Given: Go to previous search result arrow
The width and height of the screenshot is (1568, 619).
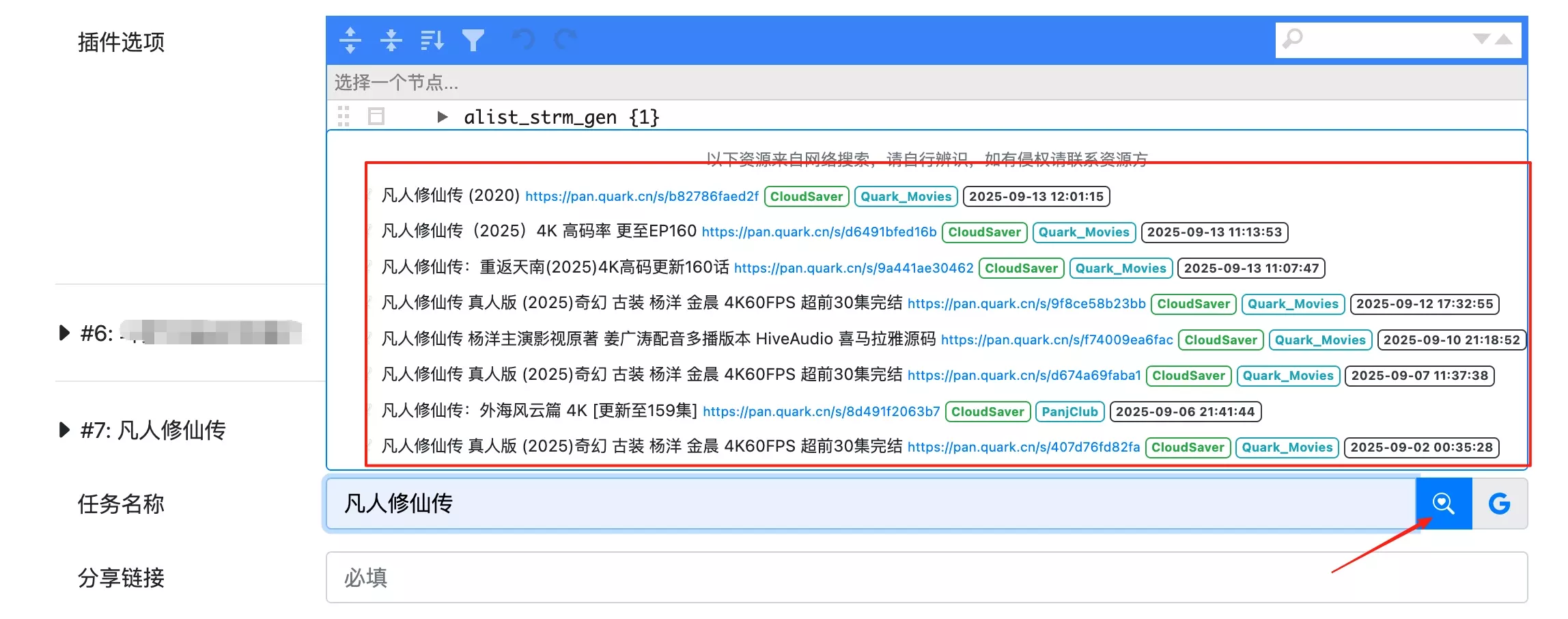Looking at the screenshot, I should click(x=1504, y=39).
